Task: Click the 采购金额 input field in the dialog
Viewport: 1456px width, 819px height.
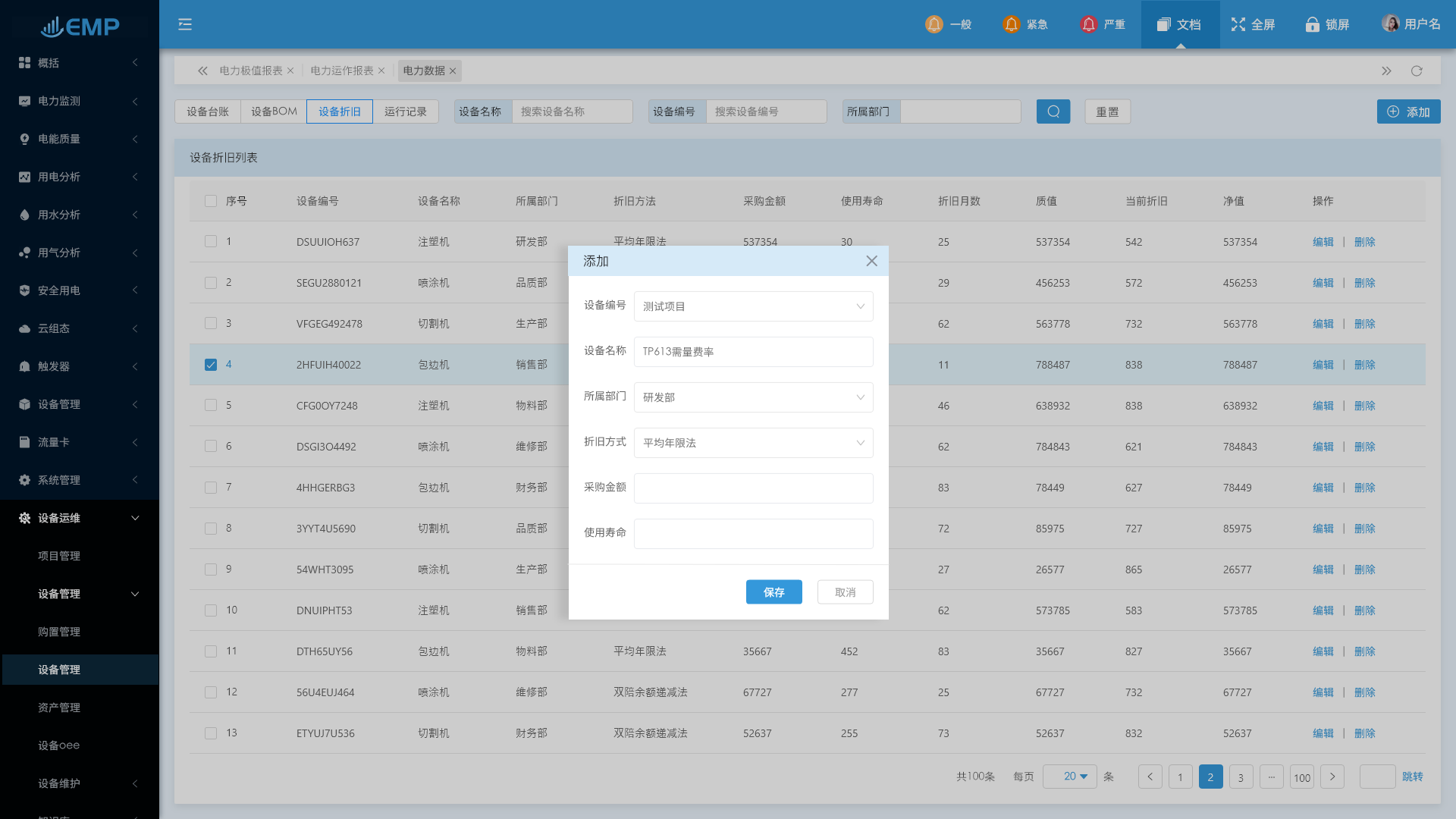Action: point(753,488)
